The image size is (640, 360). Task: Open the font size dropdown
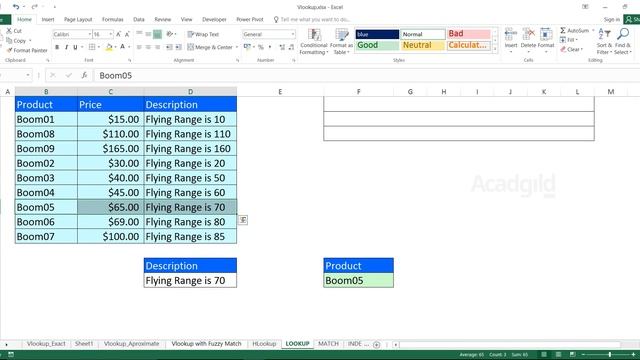tap(111, 34)
